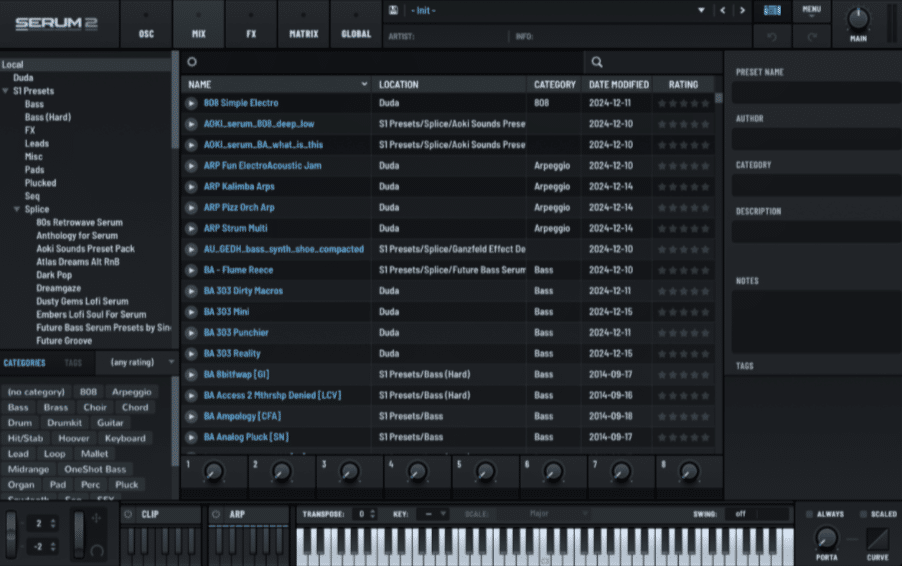Image resolution: width=902 pixels, height=566 pixels.
Task: Click the undo arrow icon
Action: (x=772, y=37)
